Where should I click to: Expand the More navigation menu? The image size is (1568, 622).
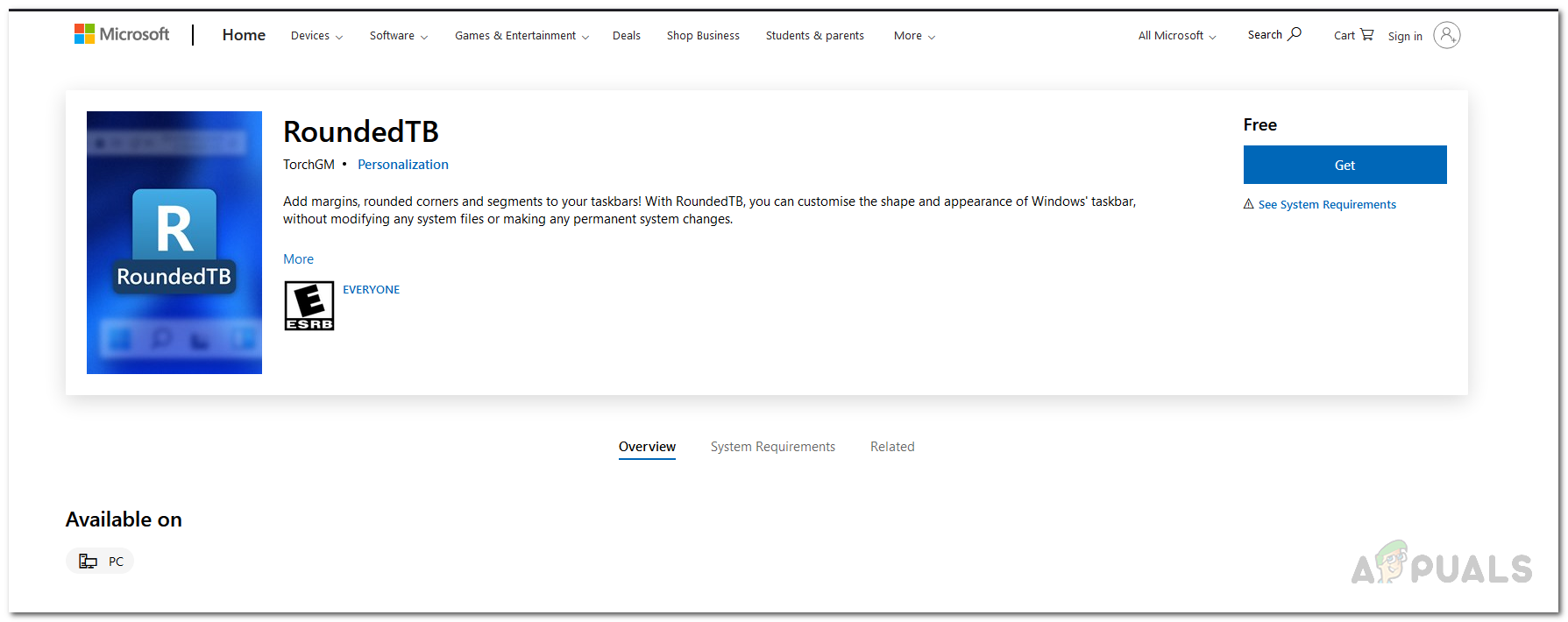914,36
